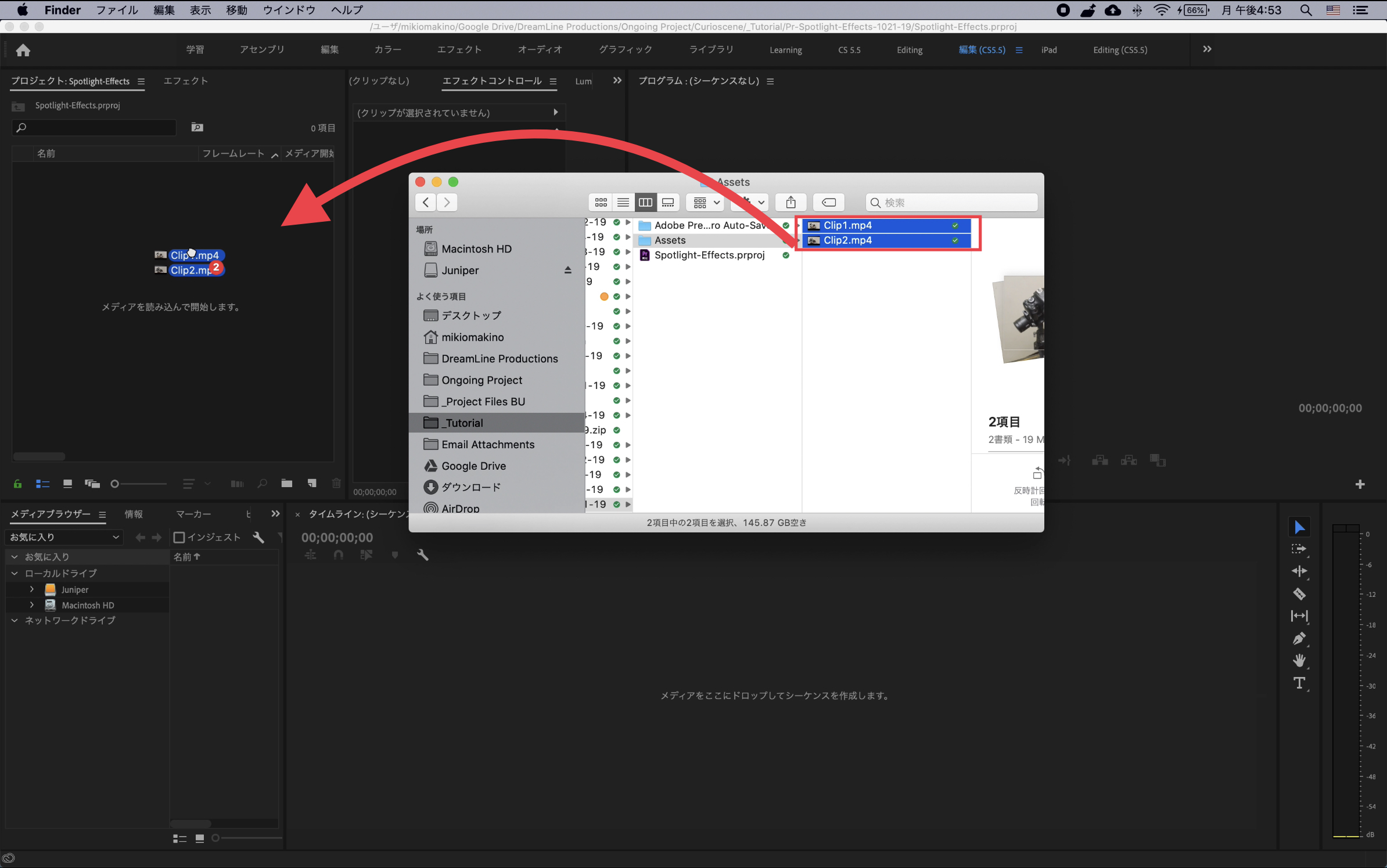Select the Type tool
1387x868 pixels.
tap(1299, 681)
